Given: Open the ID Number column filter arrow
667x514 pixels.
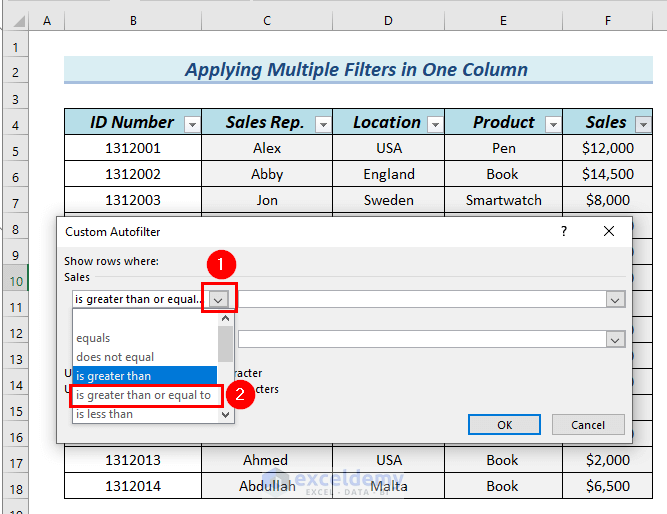Looking at the screenshot, I should [192, 124].
